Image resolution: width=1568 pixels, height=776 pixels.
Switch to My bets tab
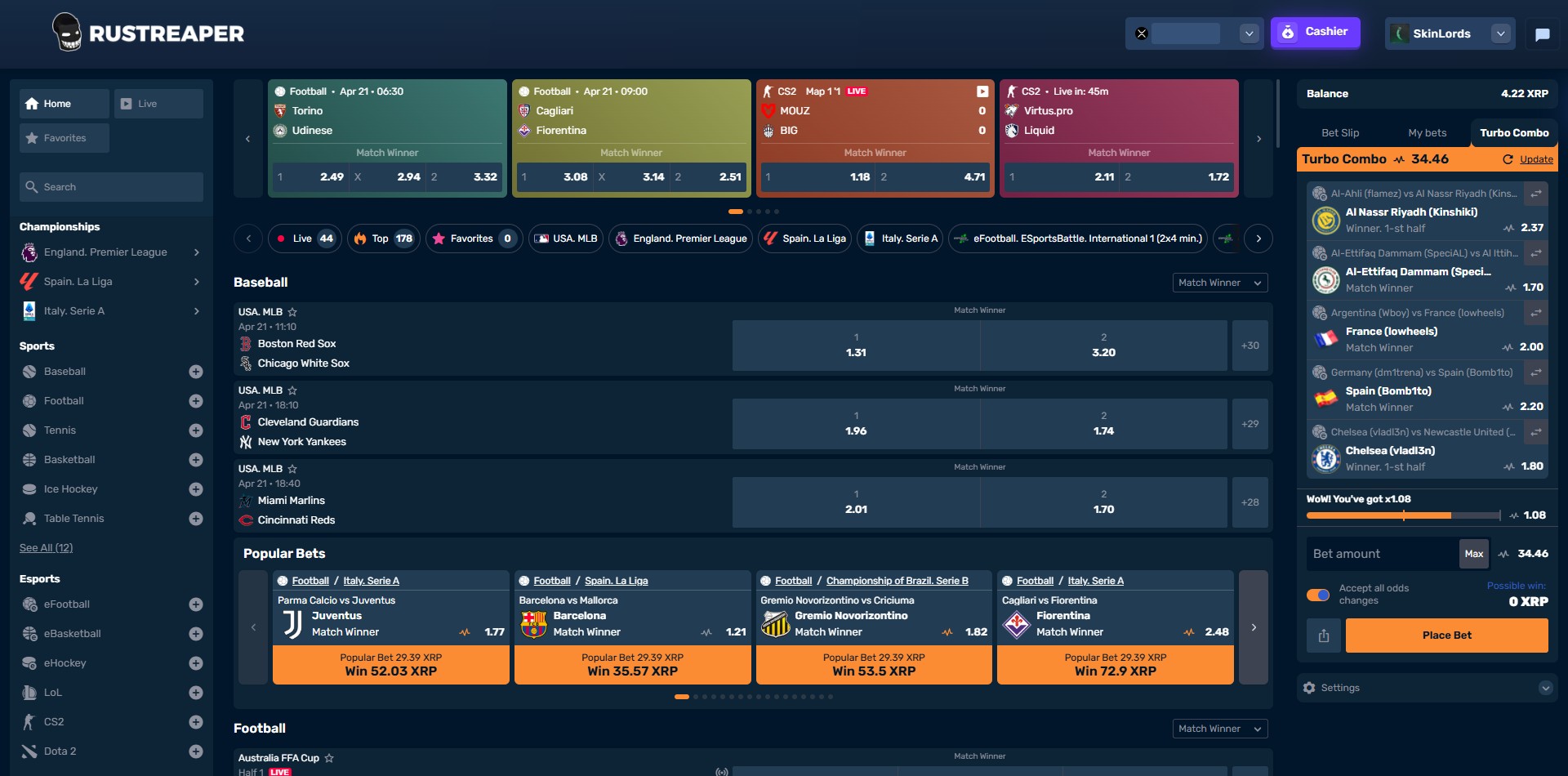(1427, 133)
